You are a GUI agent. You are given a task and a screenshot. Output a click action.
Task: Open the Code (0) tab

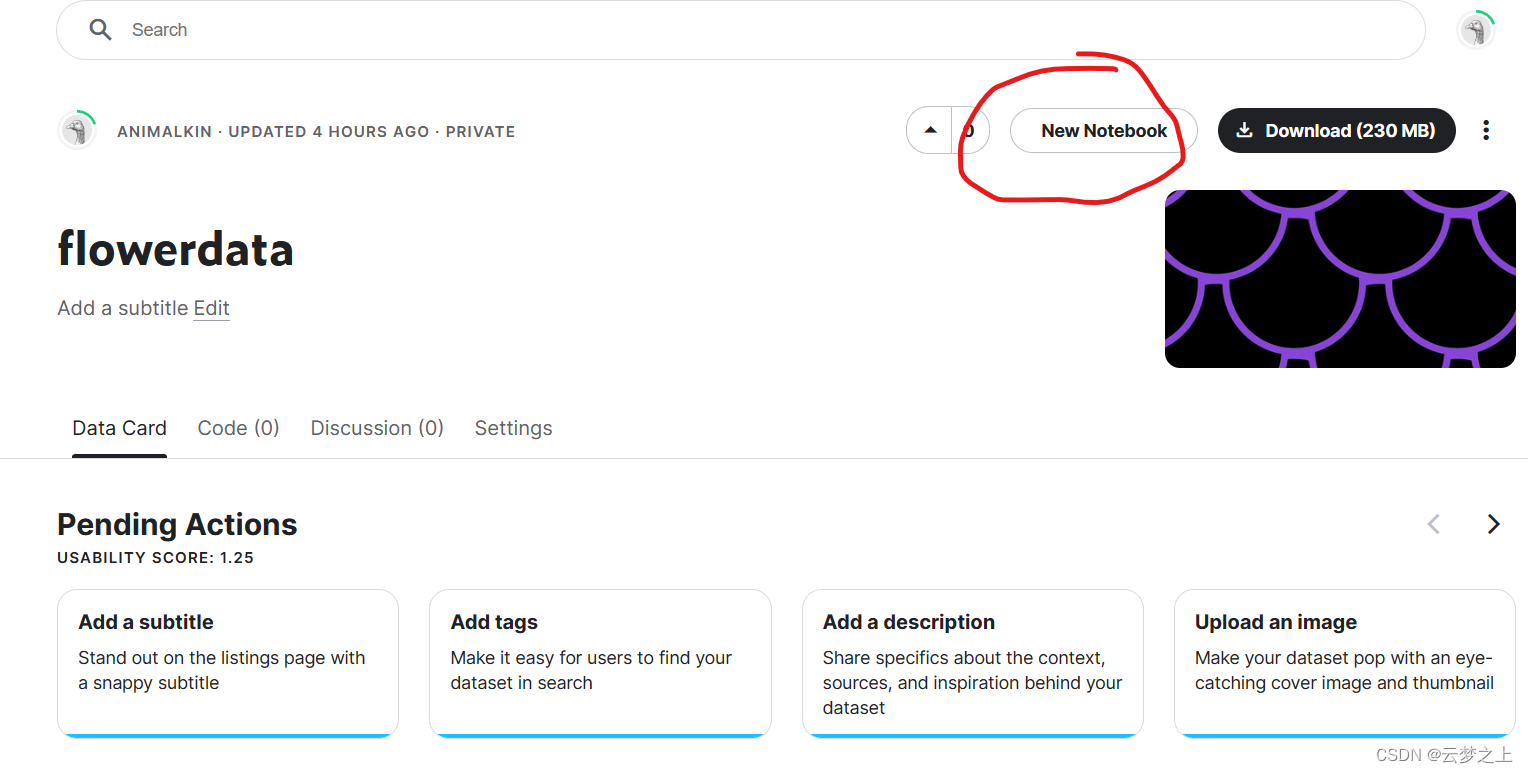(238, 428)
